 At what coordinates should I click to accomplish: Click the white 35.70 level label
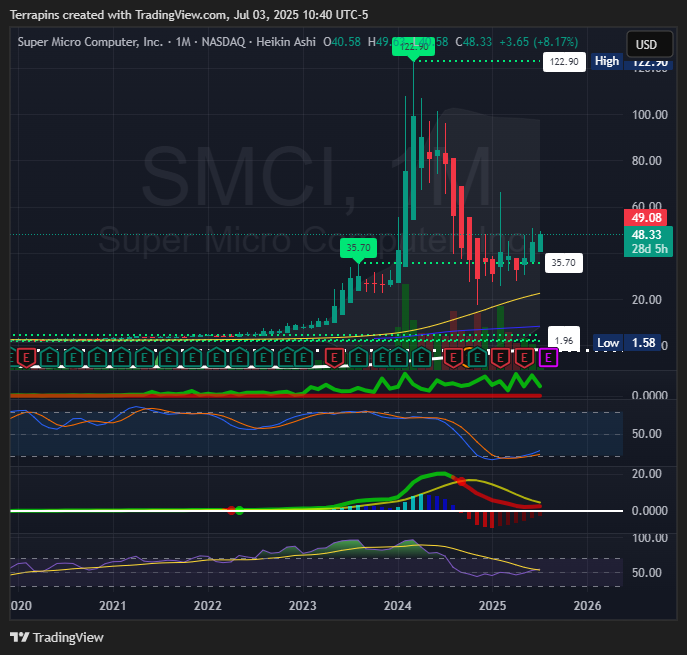tap(564, 263)
